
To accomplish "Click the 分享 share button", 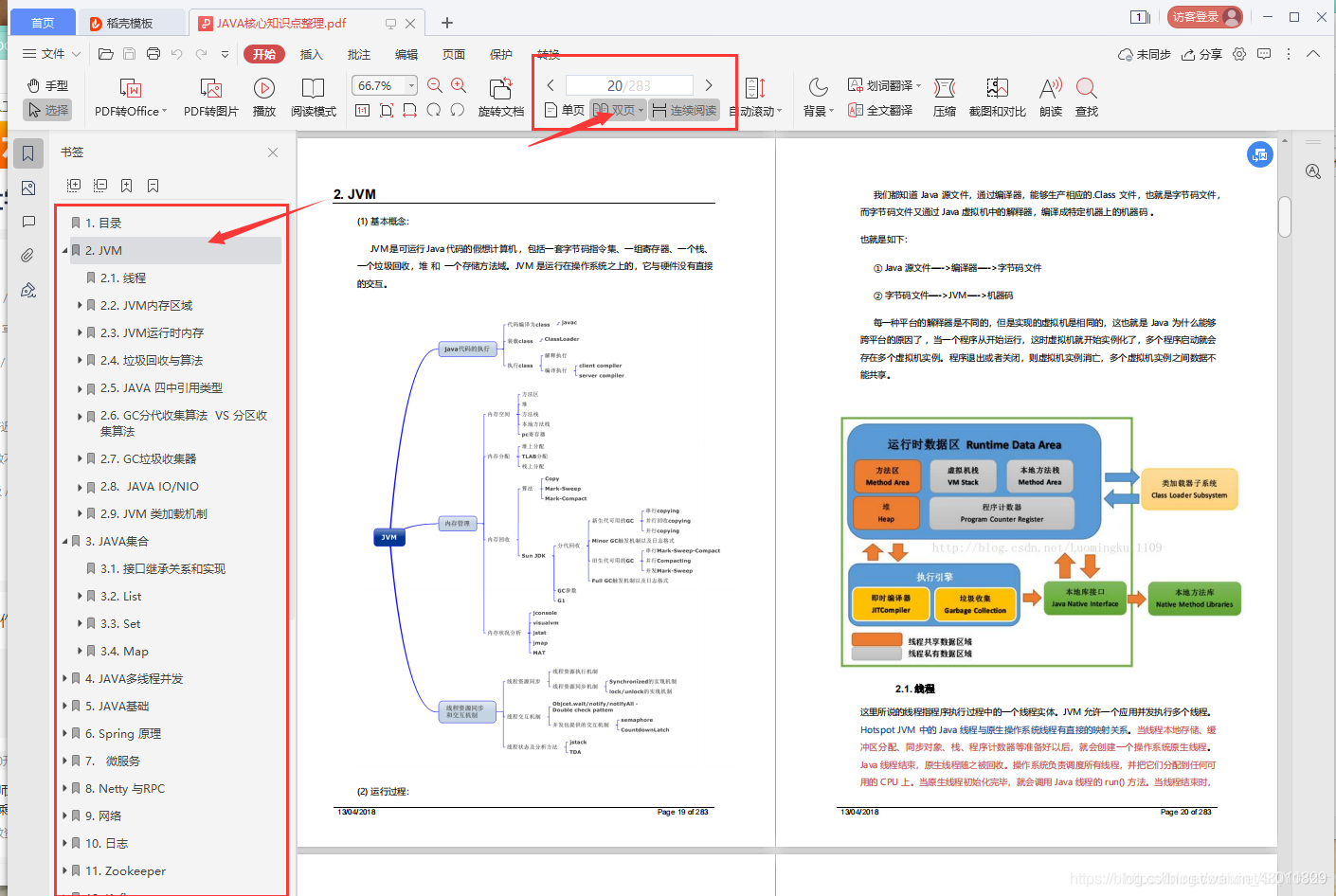I will pos(1201,54).
